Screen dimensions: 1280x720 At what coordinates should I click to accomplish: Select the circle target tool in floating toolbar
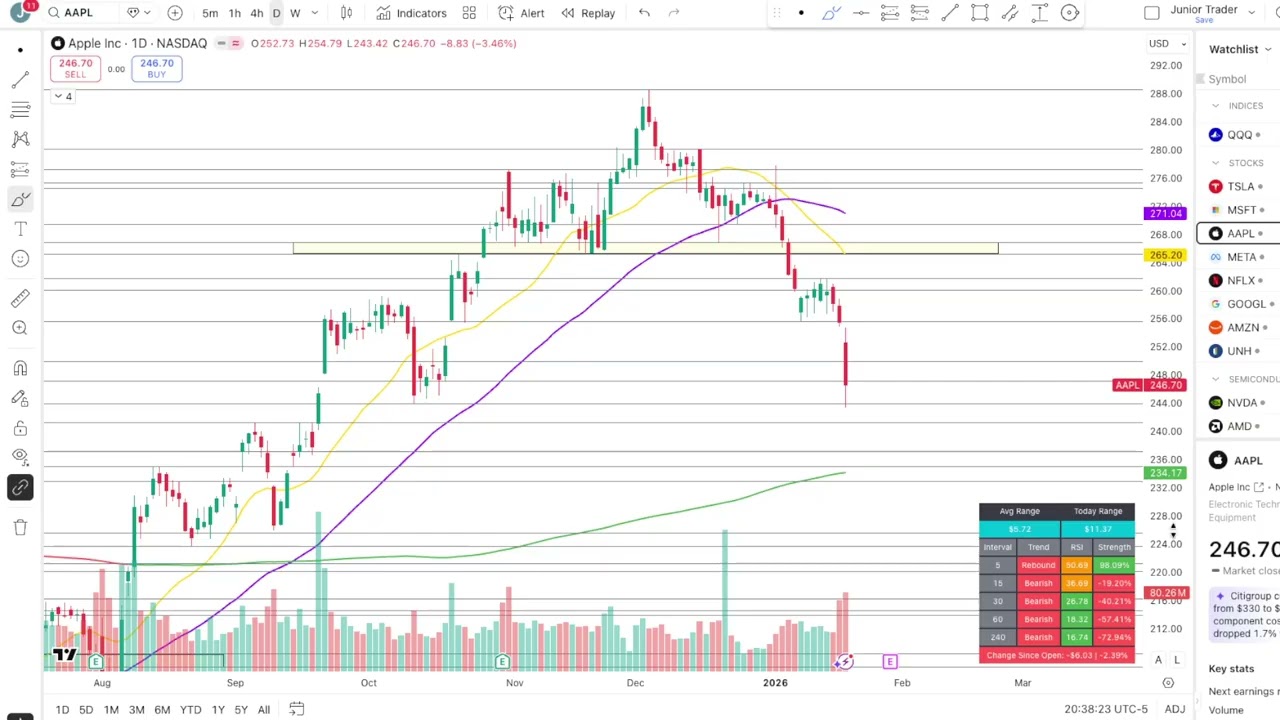coord(1070,13)
